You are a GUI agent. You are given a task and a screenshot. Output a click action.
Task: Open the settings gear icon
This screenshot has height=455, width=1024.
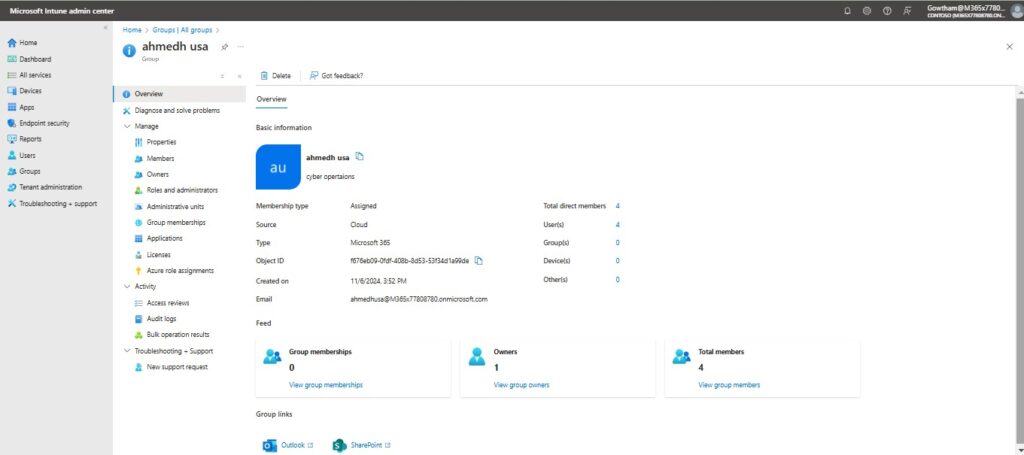coord(867,11)
